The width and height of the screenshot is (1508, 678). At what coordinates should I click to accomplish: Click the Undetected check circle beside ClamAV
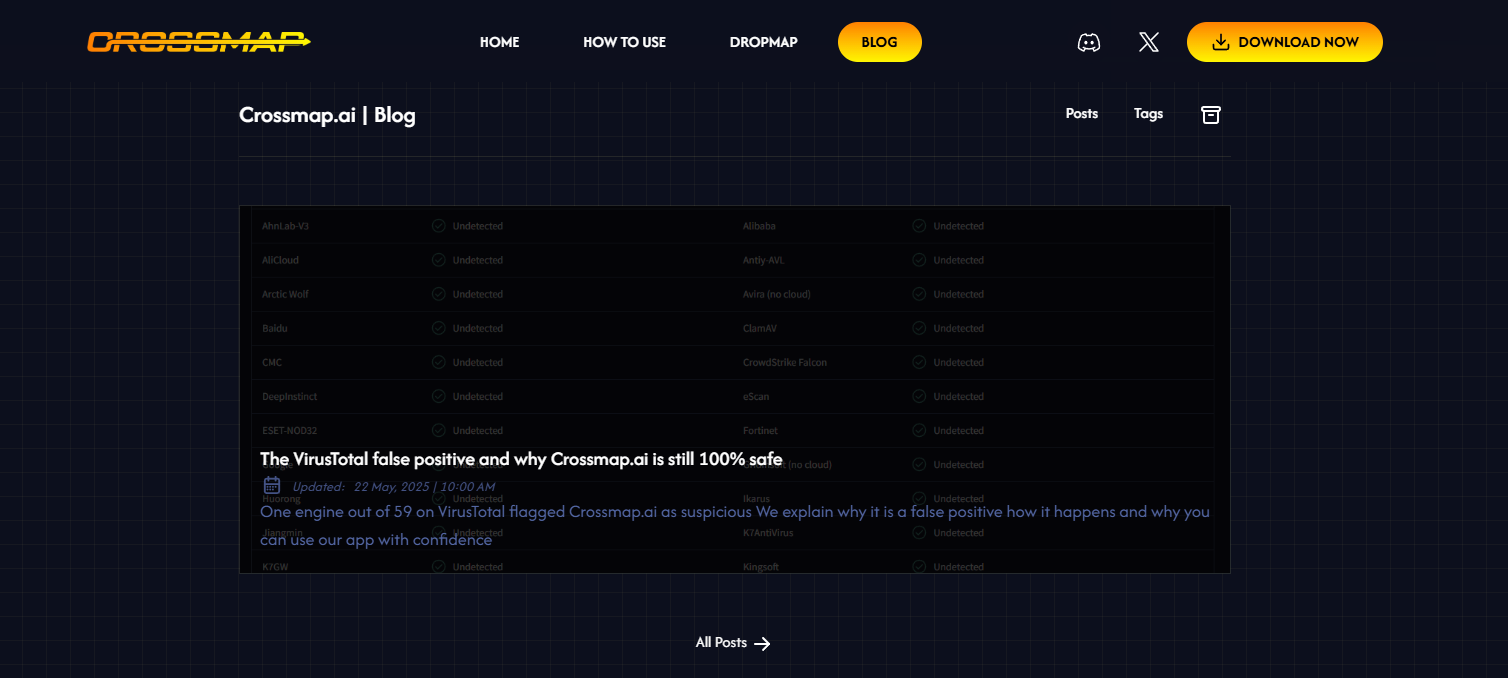click(x=919, y=328)
